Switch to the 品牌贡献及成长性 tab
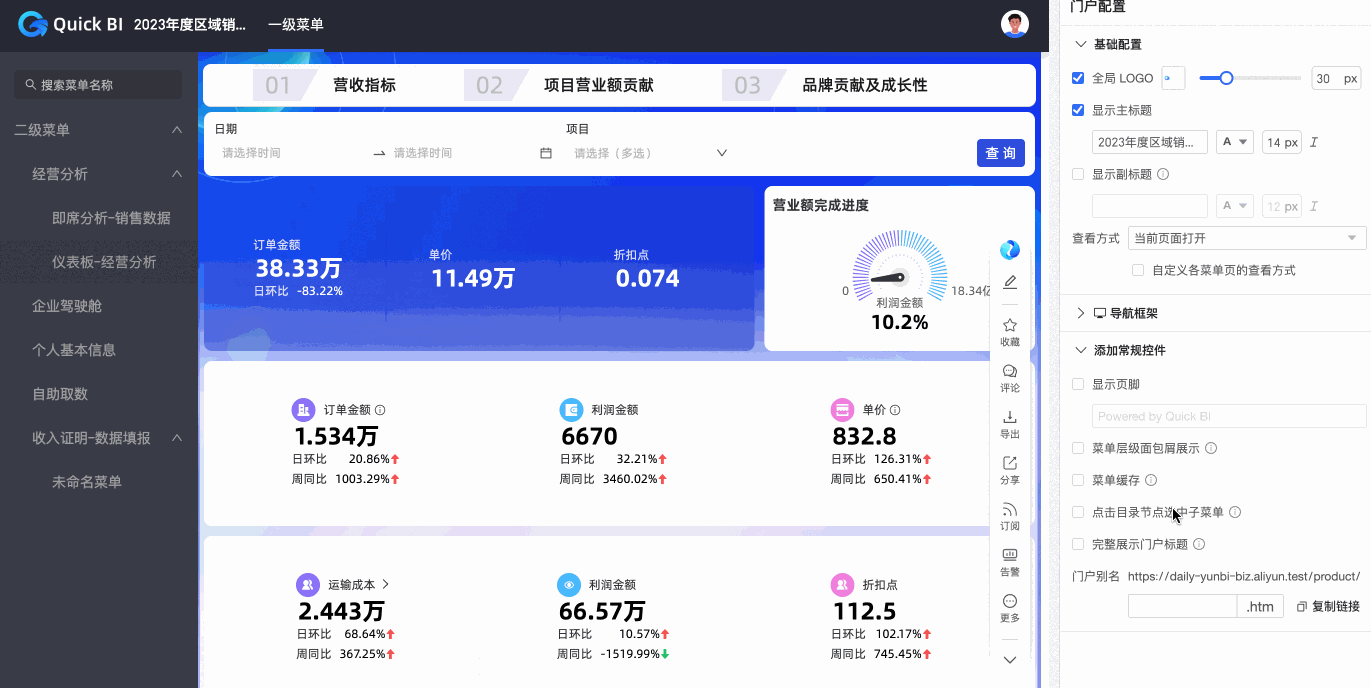Screen dimensions: 1371x688 tap(865, 85)
